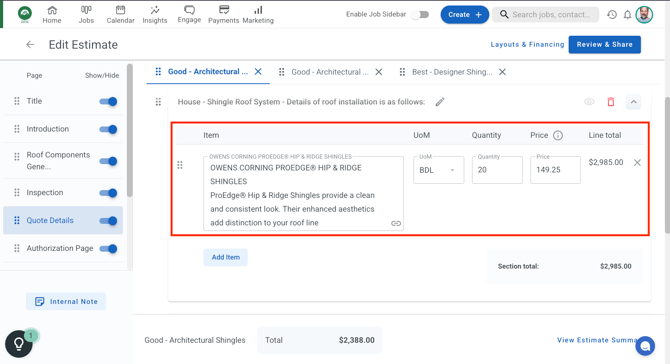Open the chat support bubble
670x364 pixels.
pos(645,346)
